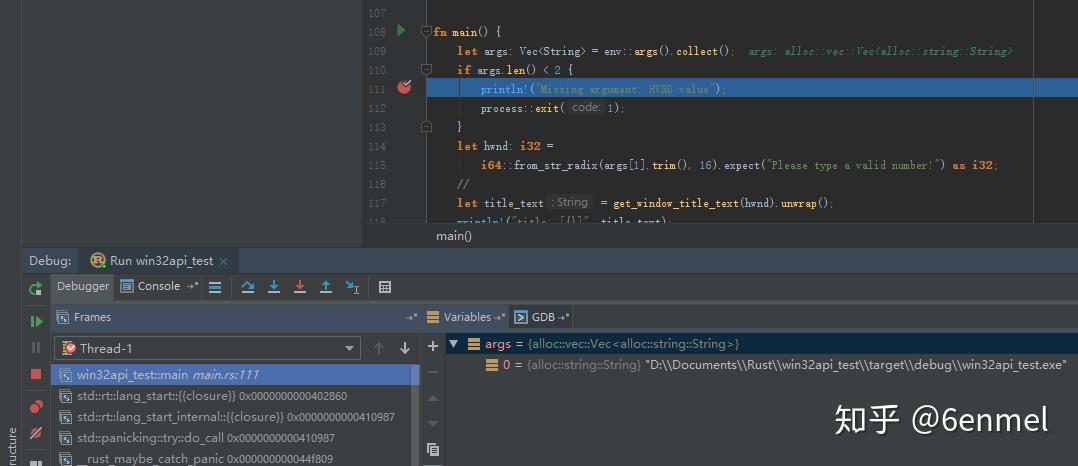Click the println! Missing argument line
Screen dimensions: 1078x466
603,89
